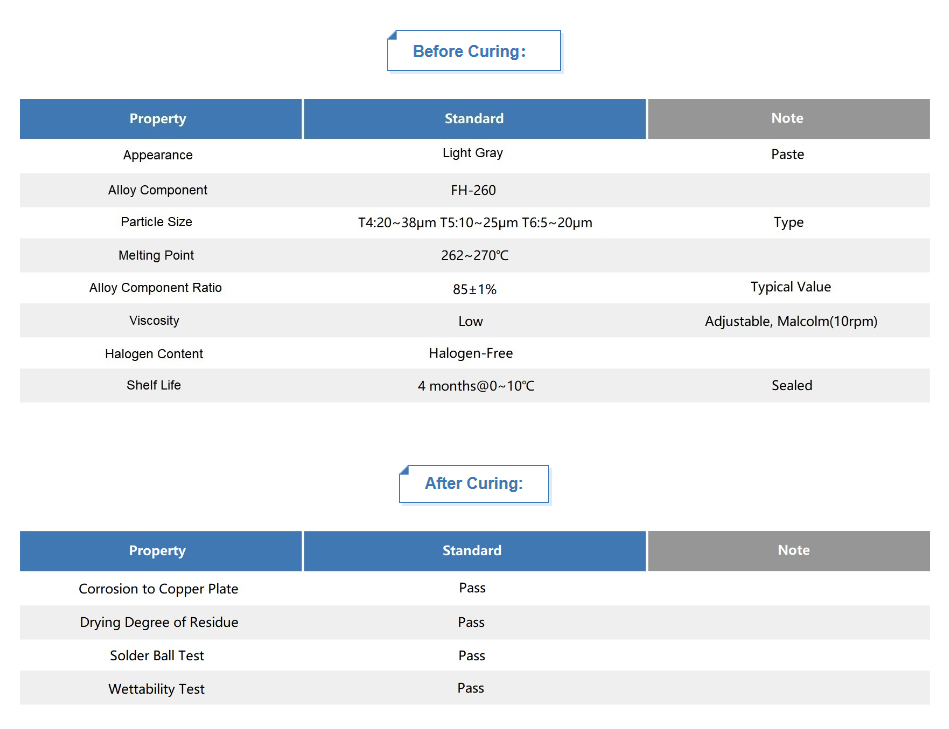This screenshot has width=949, height=729.
Task: Click the 'Halogen-Free' value
Action: click(471, 353)
